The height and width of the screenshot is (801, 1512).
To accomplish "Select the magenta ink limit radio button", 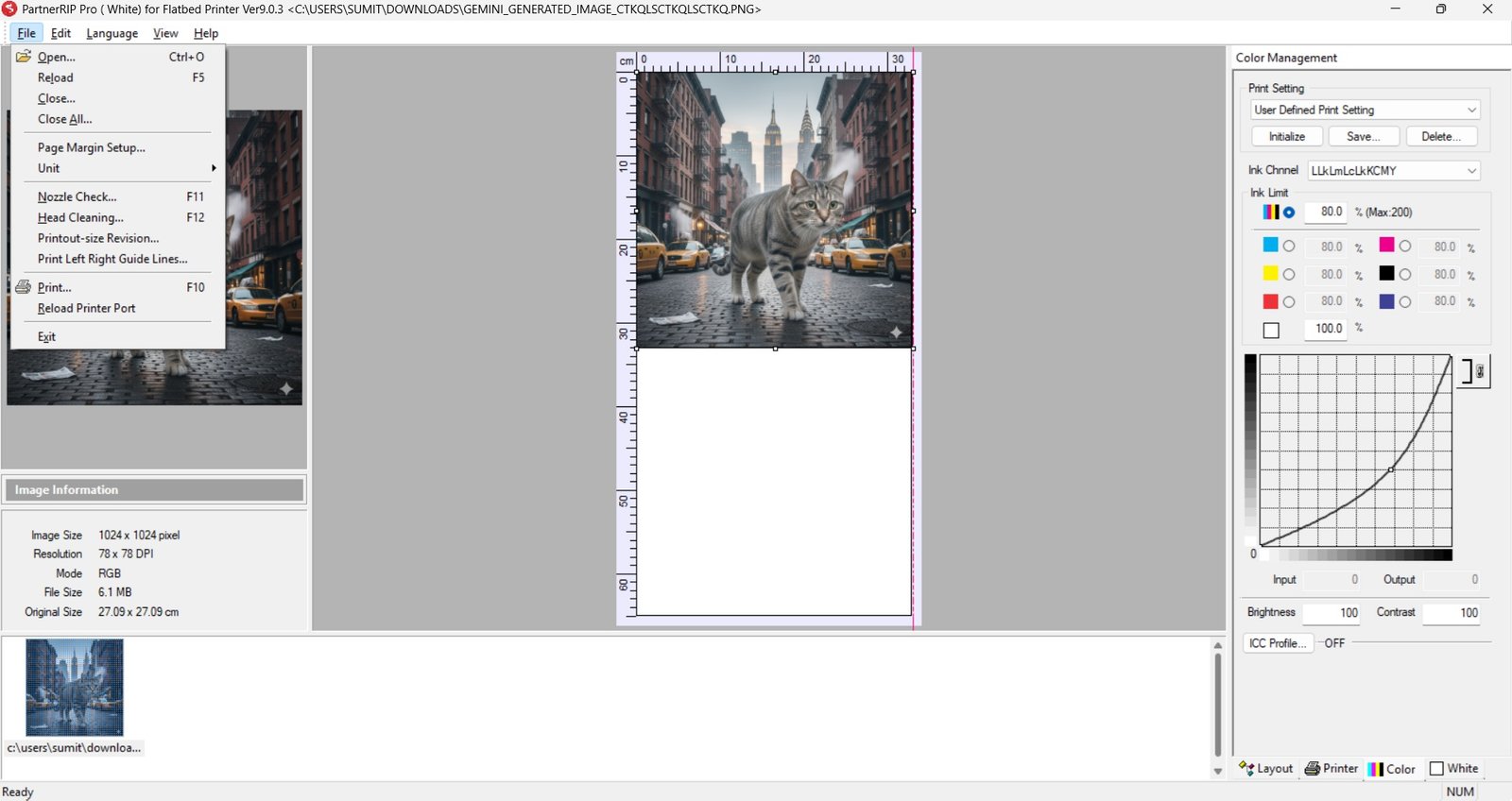I will pos(1405,247).
